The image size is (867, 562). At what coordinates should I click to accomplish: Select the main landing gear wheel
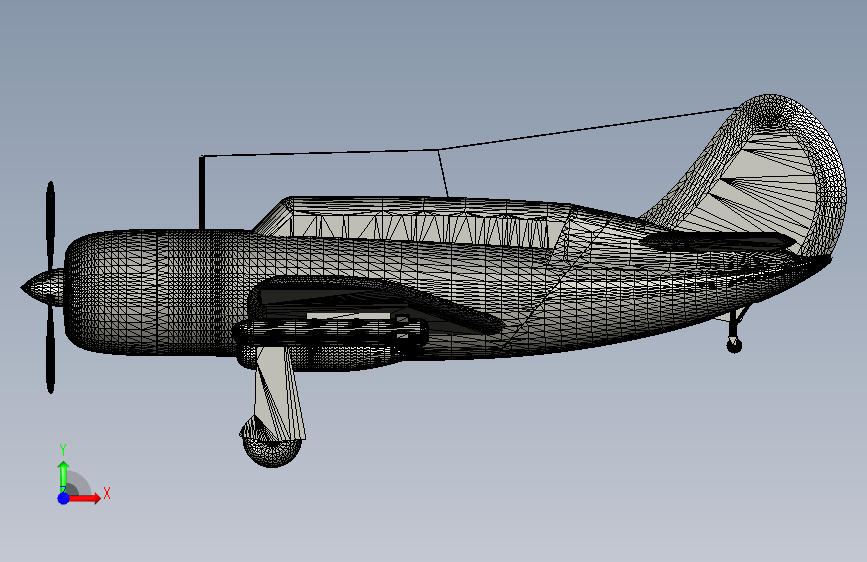tap(271, 446)
